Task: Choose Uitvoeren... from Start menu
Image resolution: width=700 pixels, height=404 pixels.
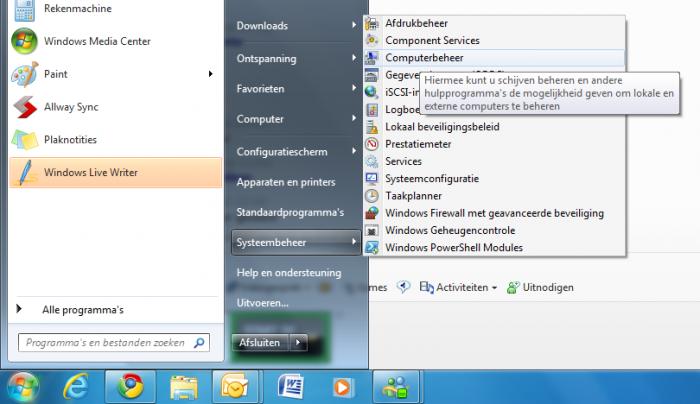Action: tap(262, 303)
